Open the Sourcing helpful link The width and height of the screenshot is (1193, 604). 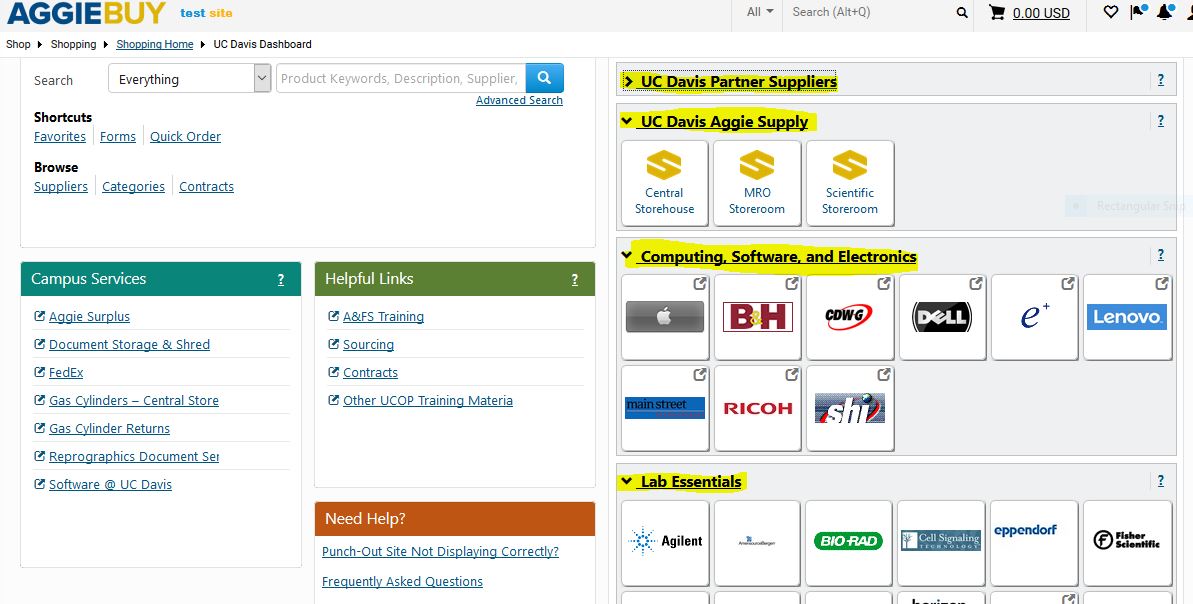tap(368, 345)
